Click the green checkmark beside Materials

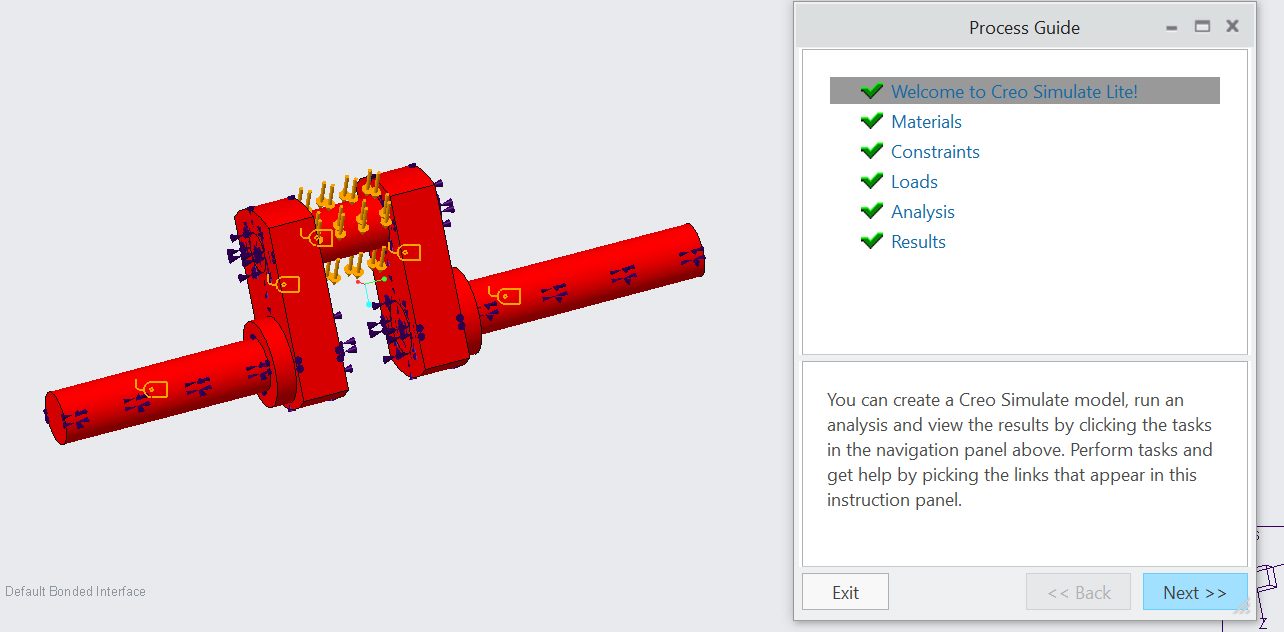point(871,121)
